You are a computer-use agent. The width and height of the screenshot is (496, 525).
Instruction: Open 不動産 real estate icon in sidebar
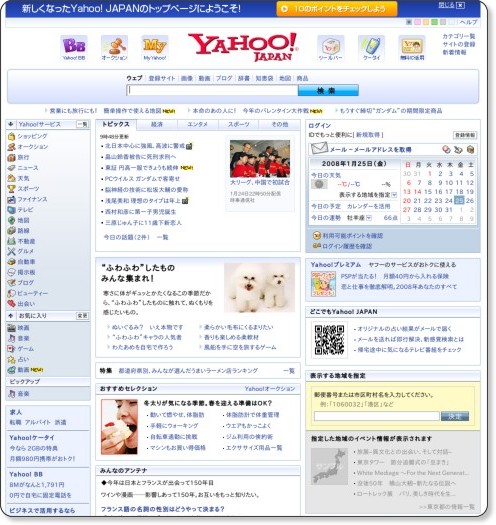coord(11,241)
